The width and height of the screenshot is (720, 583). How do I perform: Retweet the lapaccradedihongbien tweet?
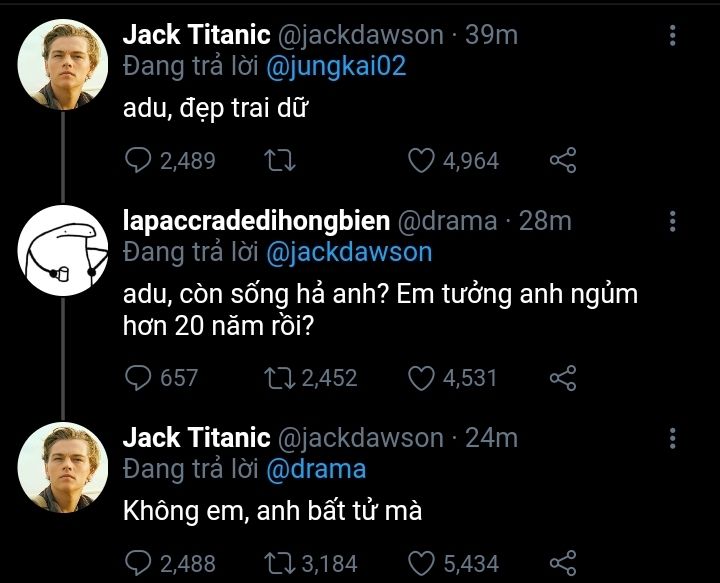click(x=275, y=377)
